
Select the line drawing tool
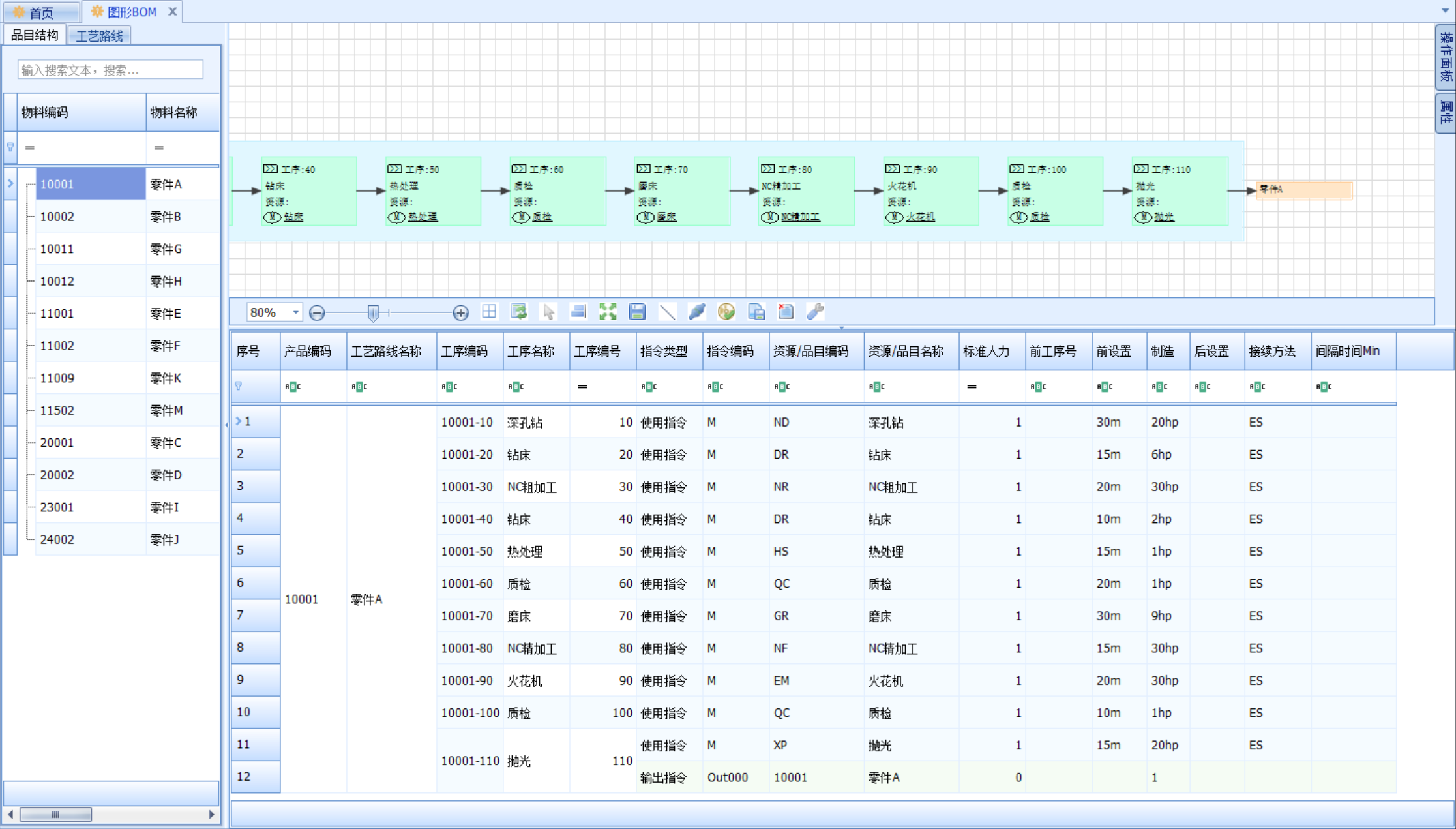[667, 312]
